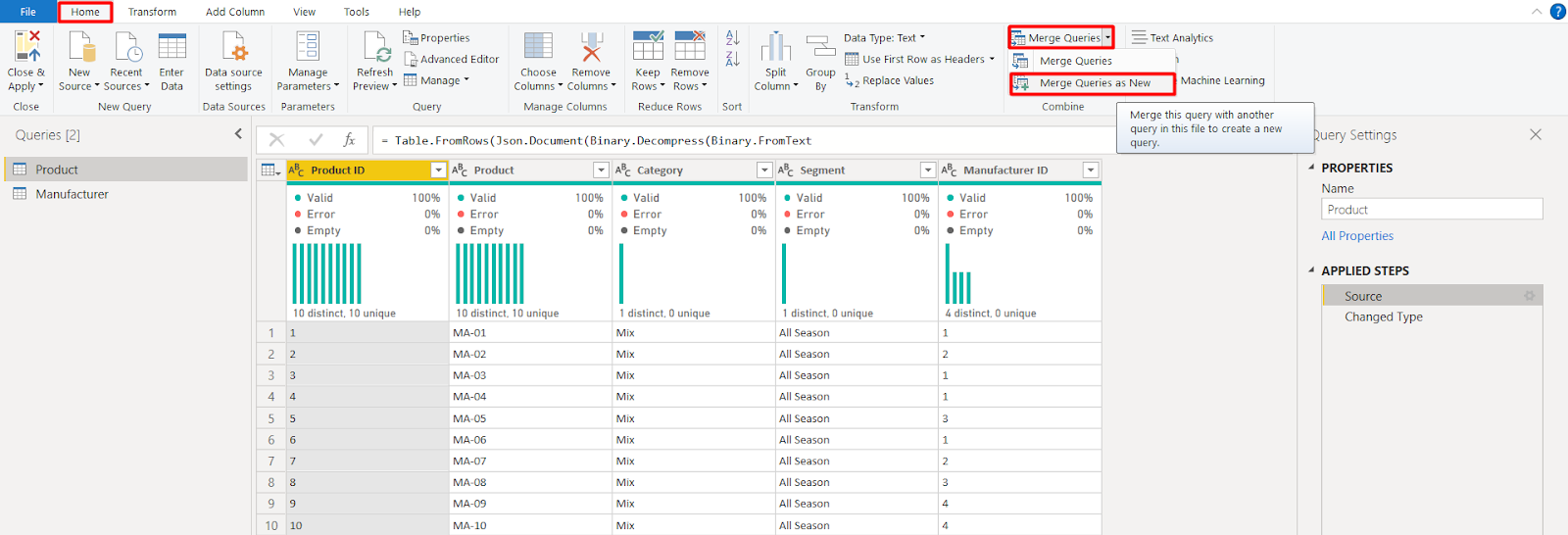Viewport: 1568px width, 535px height.
Task: Select the Split Column tool
Action: point(775,47)
